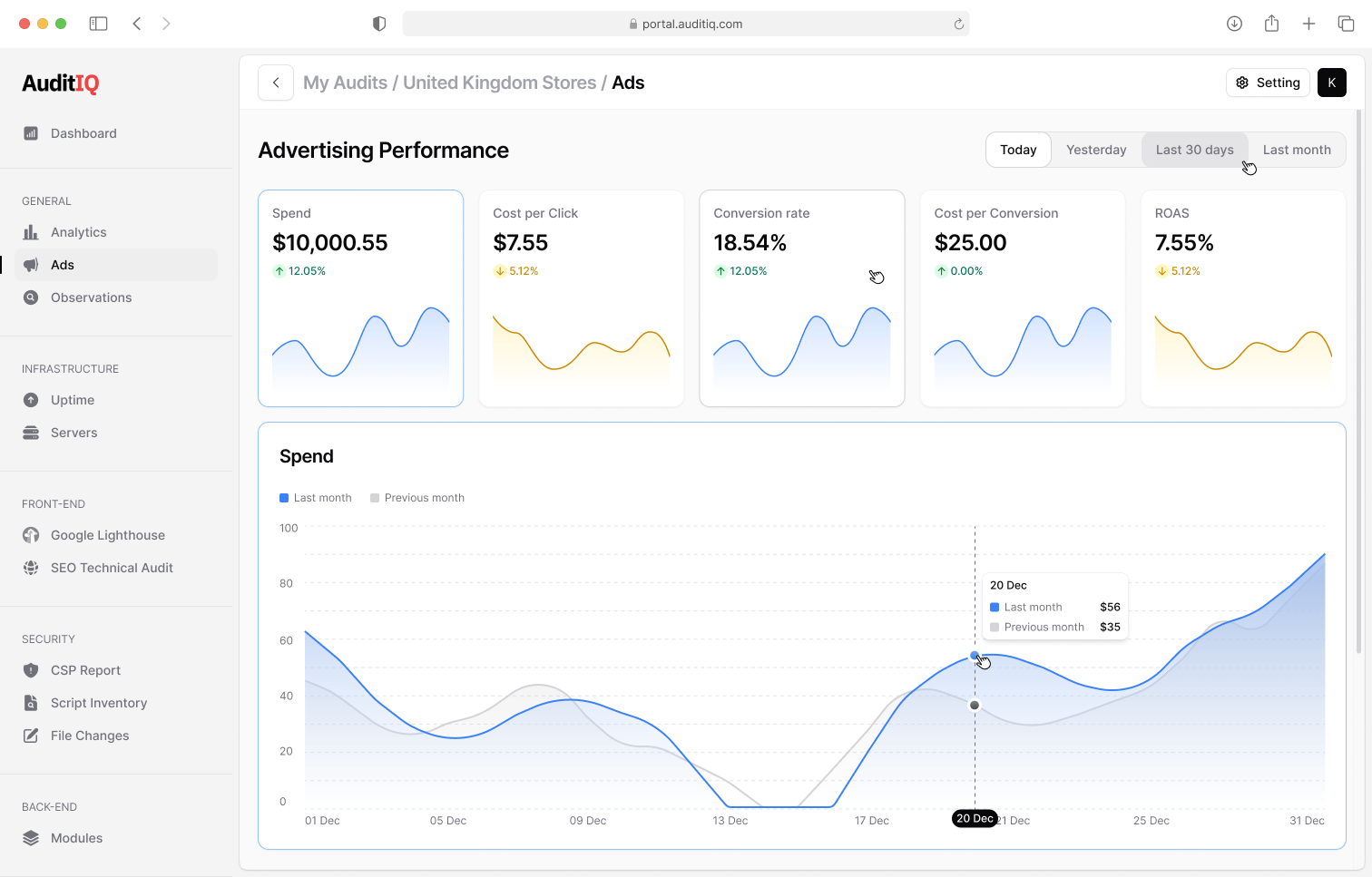Open the K user avatar
The height and width of the screenshot is (877, 1372).
1331,83
